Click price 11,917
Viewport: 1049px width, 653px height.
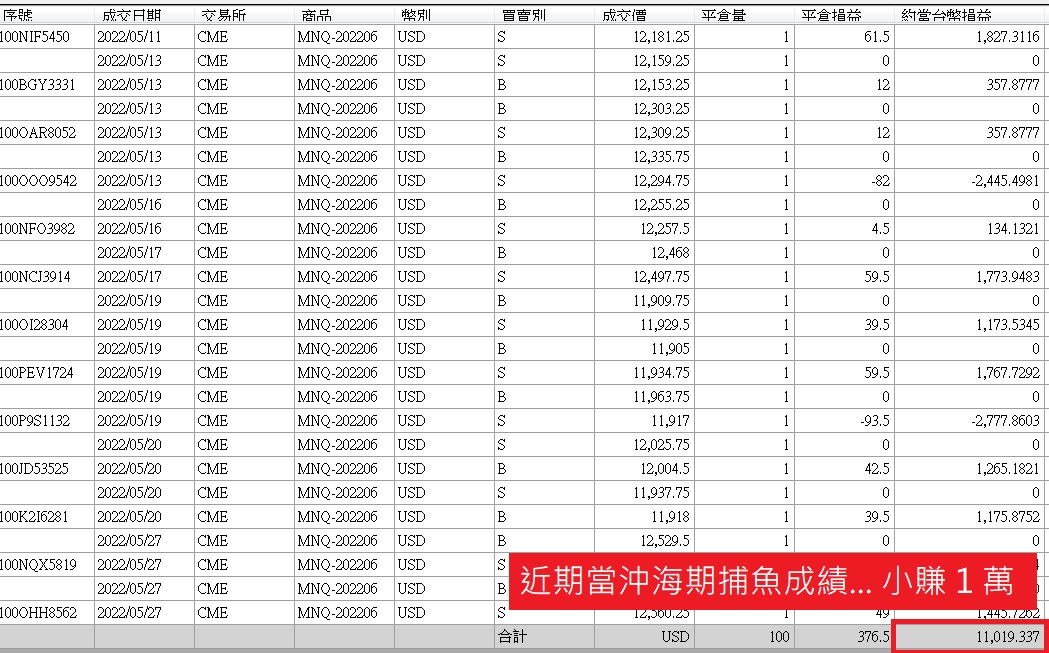pyautogui.click(x=670, y=421)
